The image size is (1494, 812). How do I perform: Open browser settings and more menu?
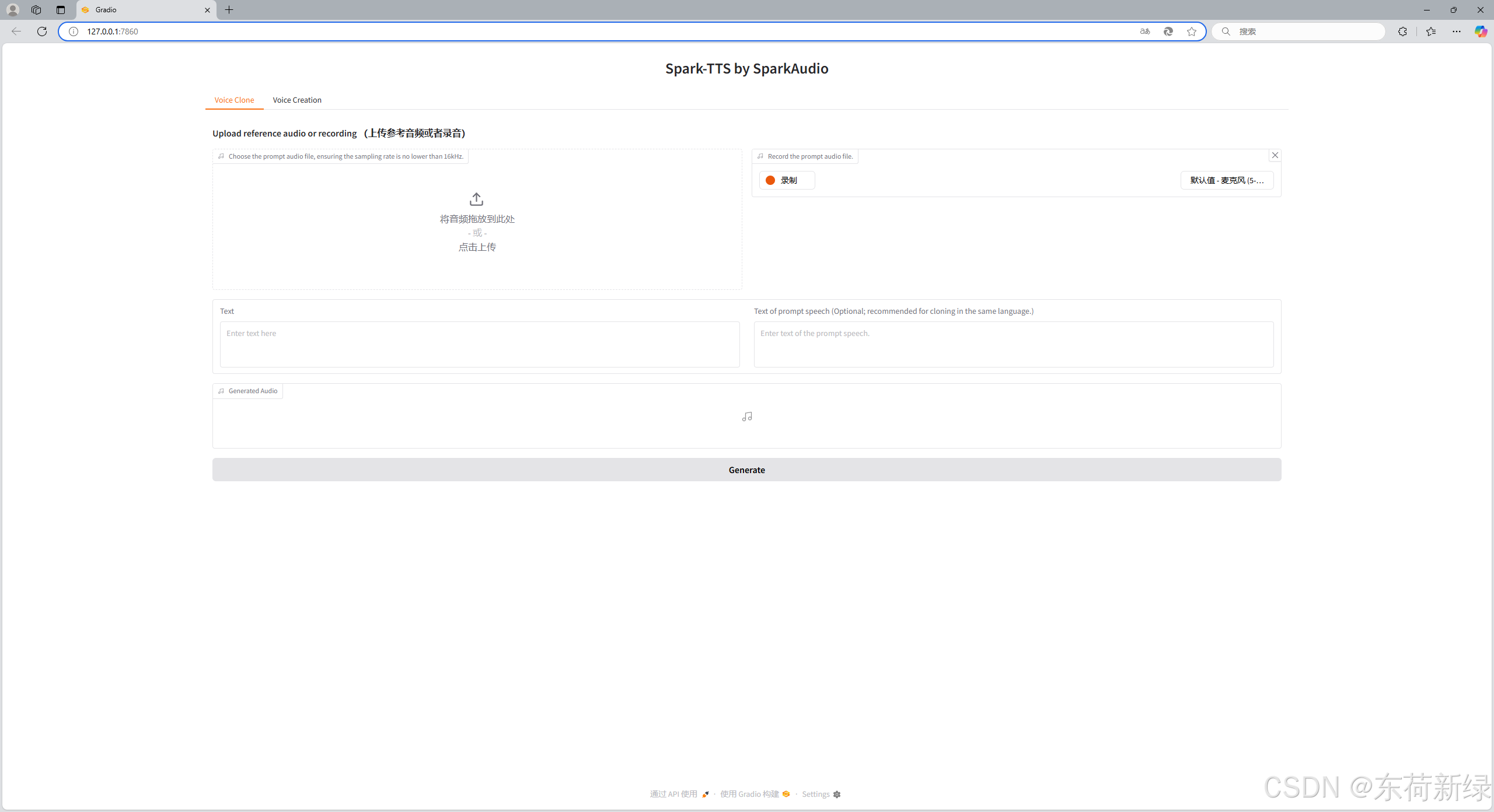click(1456, 32)
